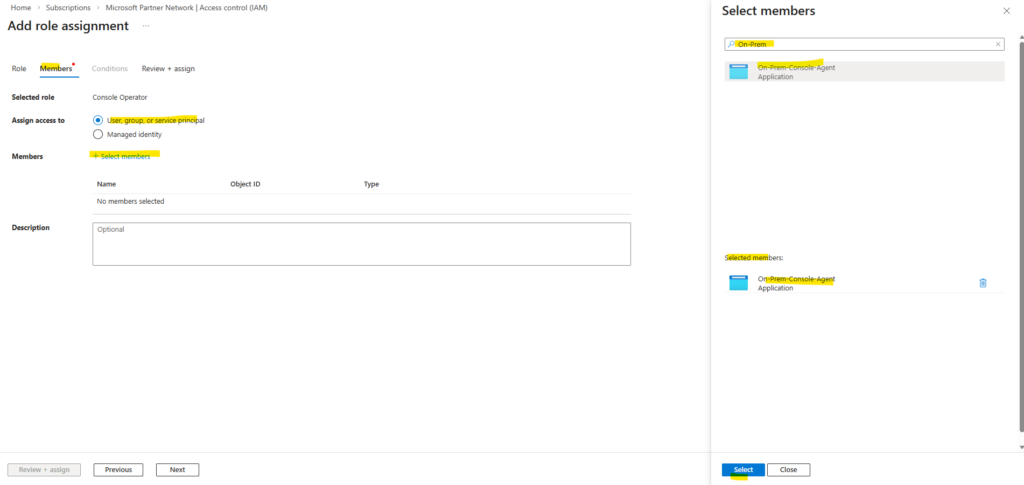Remove On-Prem-Console-Agent with trash icon
This screenshot has width=1024, height=485.
click(982, 283)
